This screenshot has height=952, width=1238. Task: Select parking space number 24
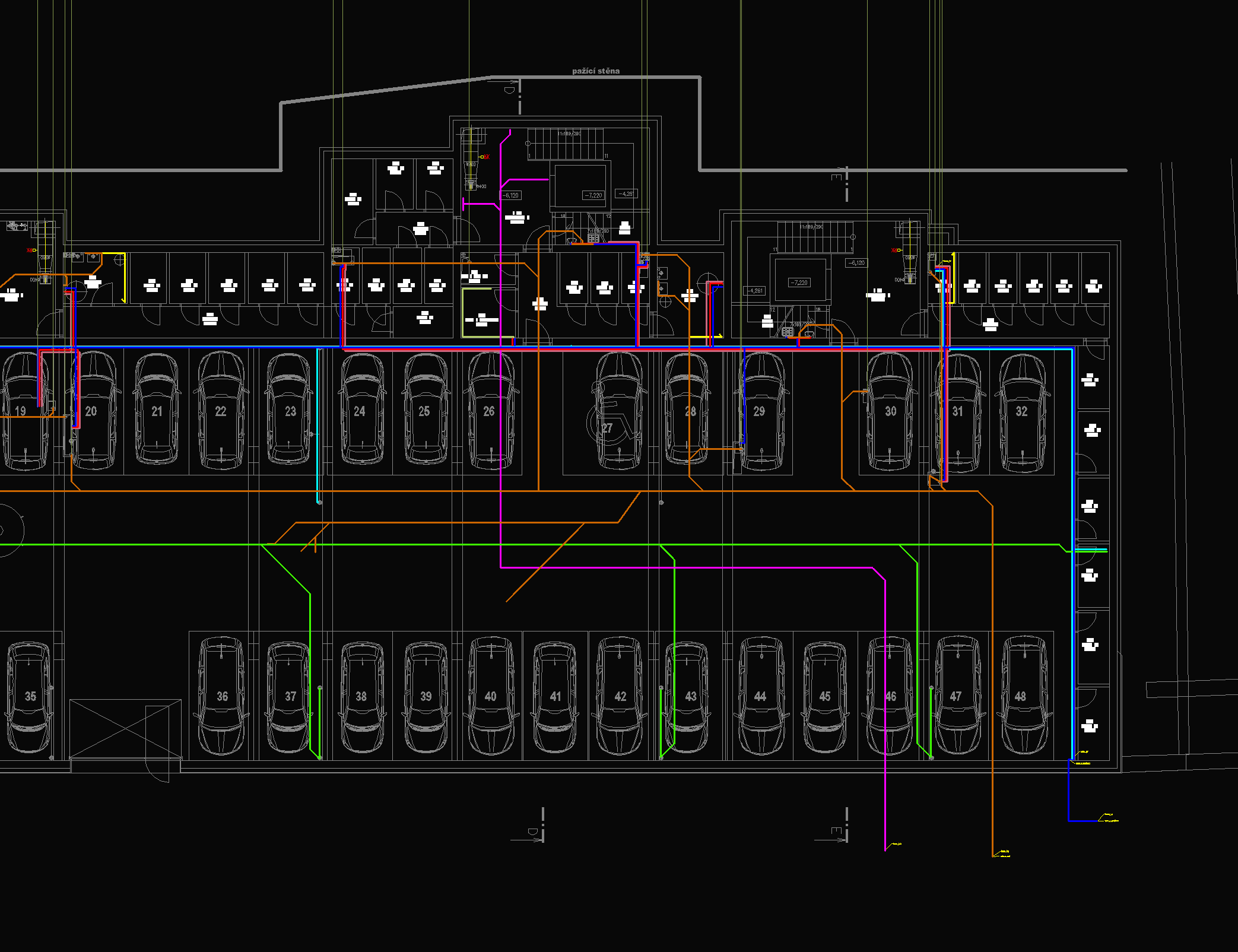coord(360,411)
